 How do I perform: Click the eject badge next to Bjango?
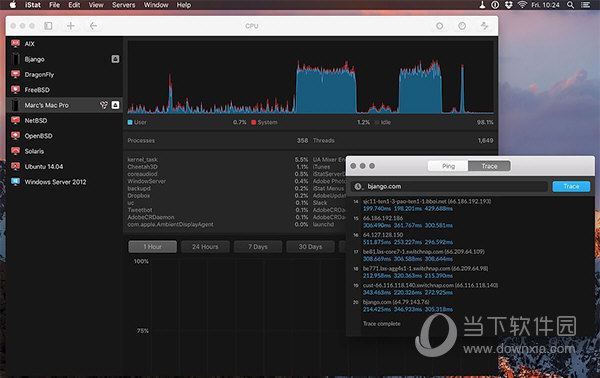(115, 59)
